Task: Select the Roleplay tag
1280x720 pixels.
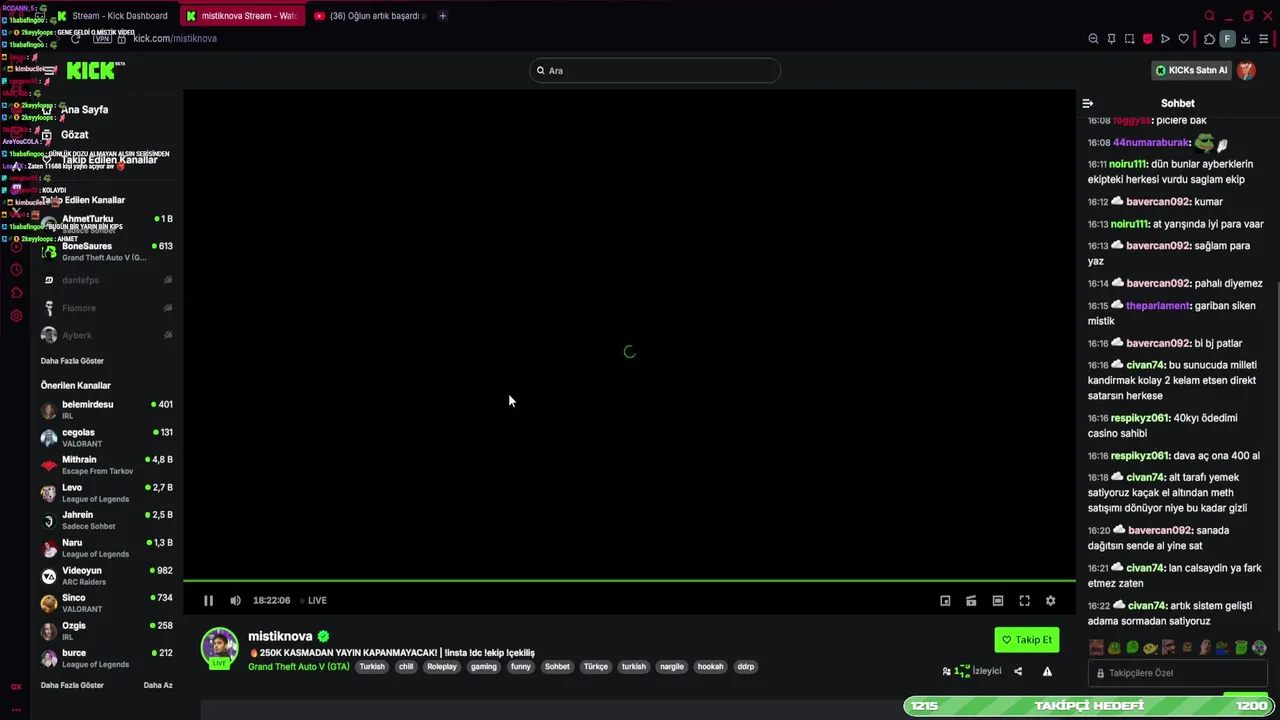Action: point(441,667)
